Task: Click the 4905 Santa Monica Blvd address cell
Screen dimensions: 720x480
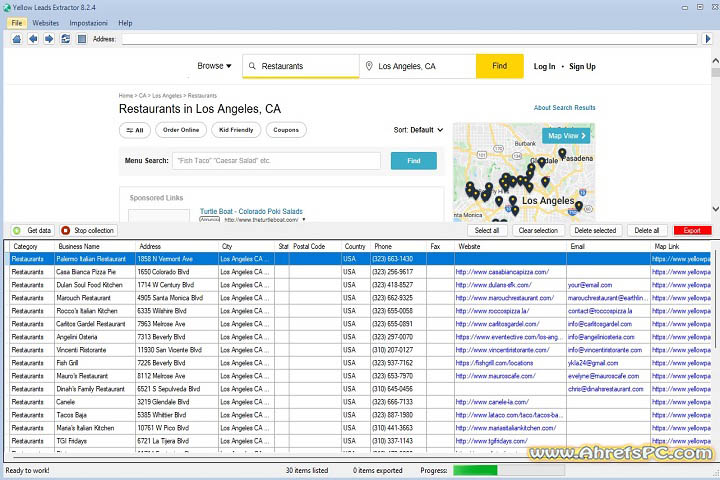Action: pyautogui.click(x=177, y=298)
